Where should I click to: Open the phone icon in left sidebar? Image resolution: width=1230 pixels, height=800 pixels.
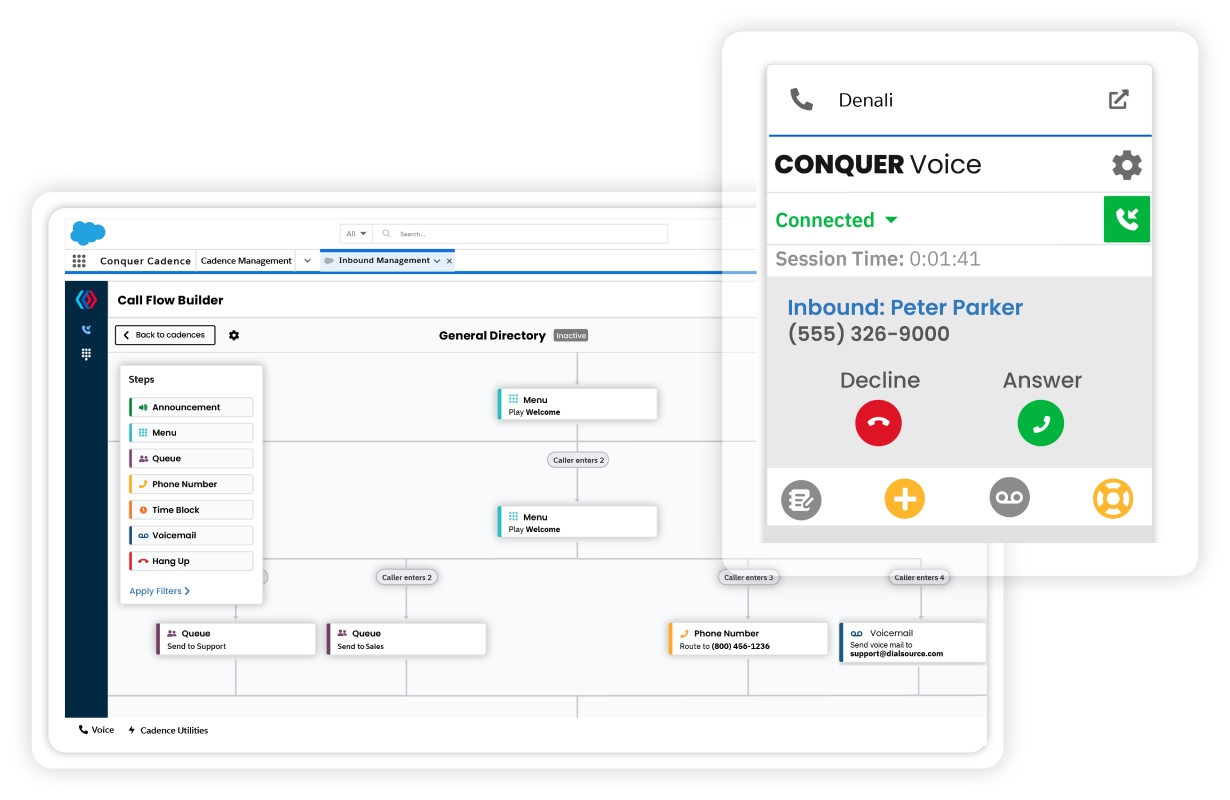coord(86,330)
